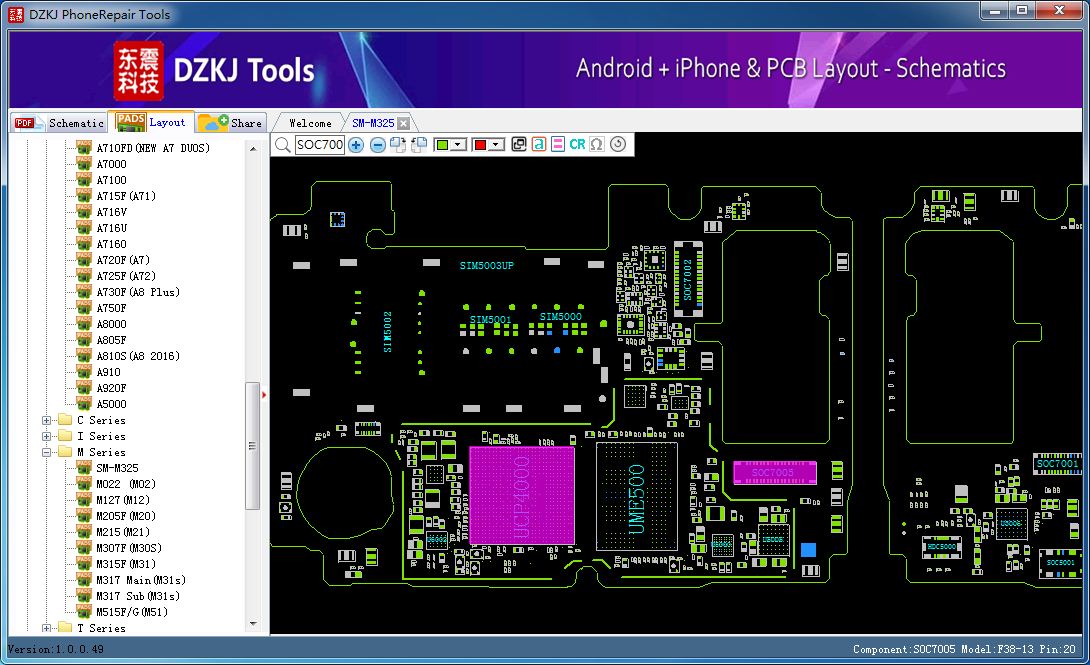Screen dimensions: 1090x665
Task: Switch to the Schematic tab
Action: click(60, 123)
